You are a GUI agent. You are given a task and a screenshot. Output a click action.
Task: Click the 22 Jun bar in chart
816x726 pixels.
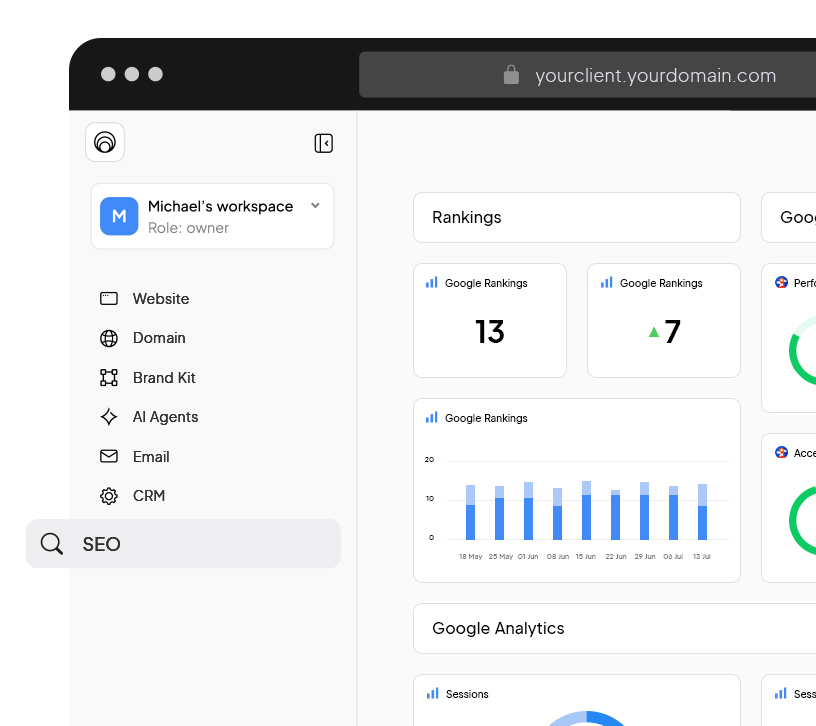(x=615, y=516)
